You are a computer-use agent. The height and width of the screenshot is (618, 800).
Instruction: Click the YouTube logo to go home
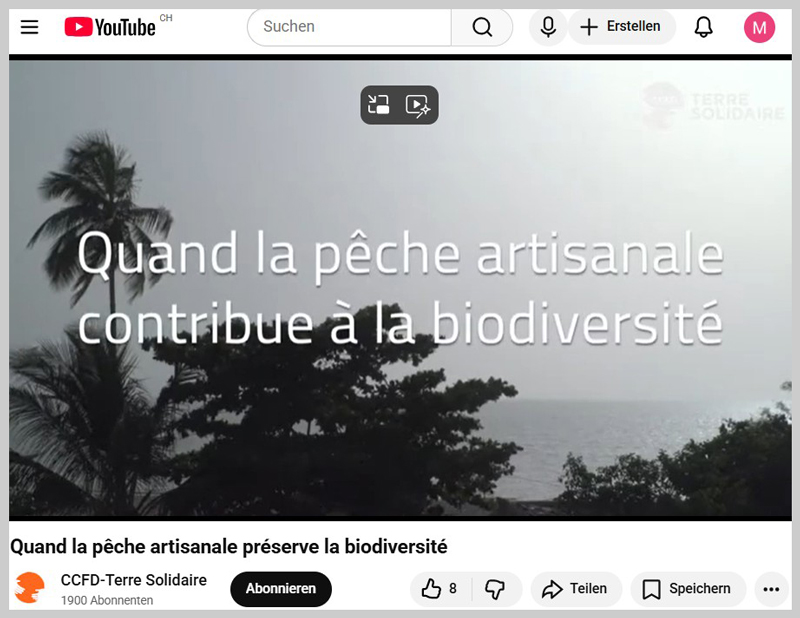tap(110, 27)
